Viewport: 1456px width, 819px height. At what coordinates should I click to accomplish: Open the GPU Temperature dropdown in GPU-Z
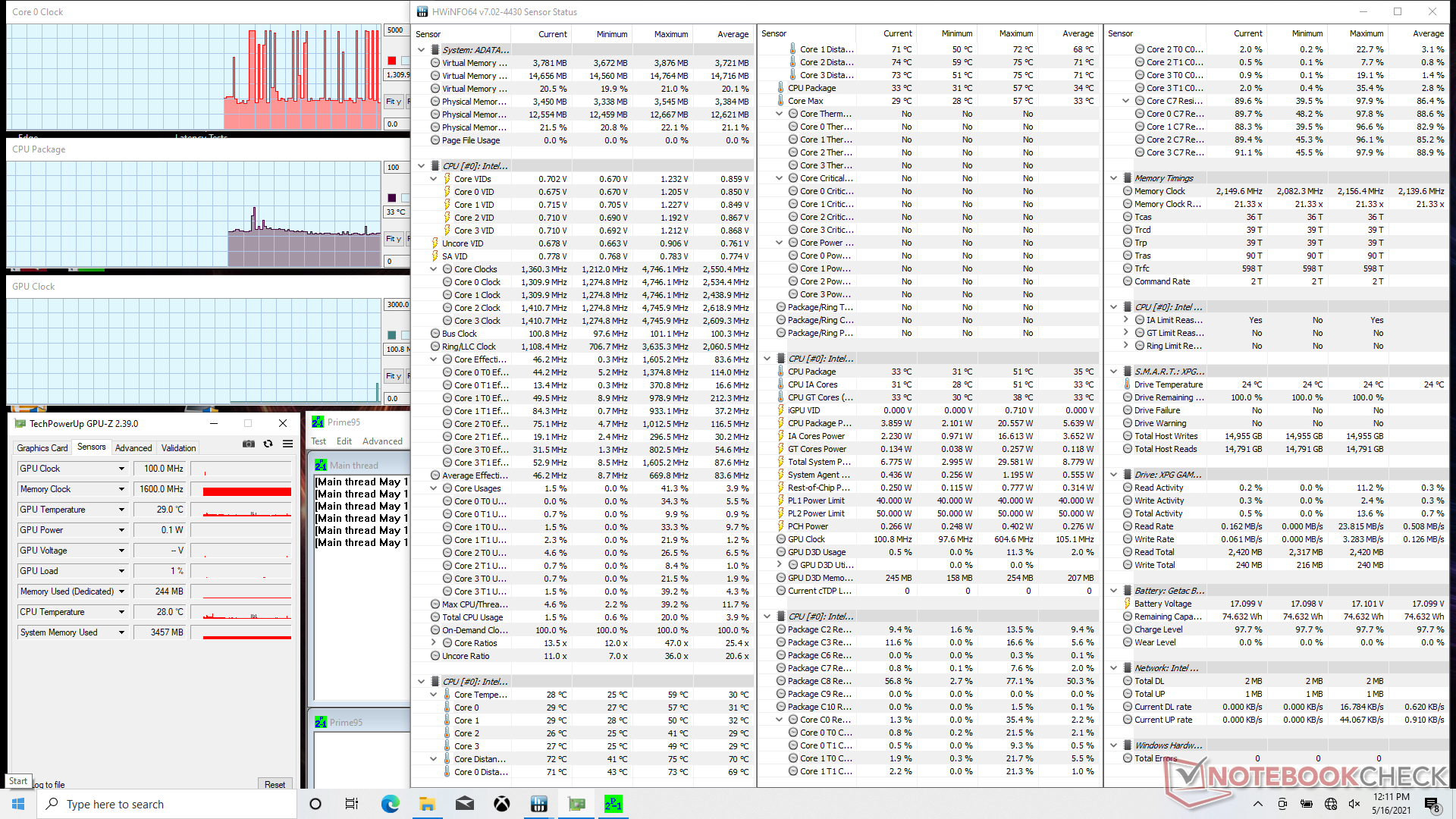point(121,510)
